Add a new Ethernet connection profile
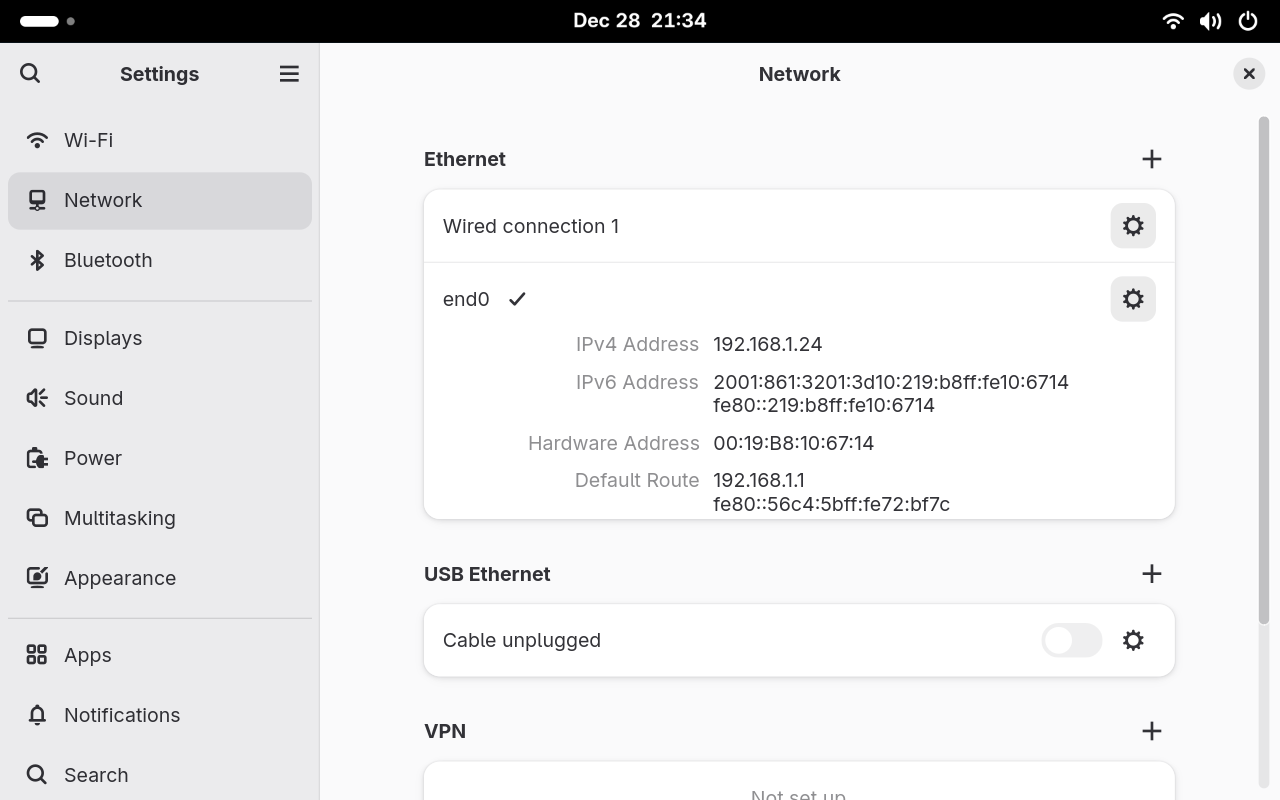The width and height of the screenshot is (1280, 800). click(x=1151, y=159)
